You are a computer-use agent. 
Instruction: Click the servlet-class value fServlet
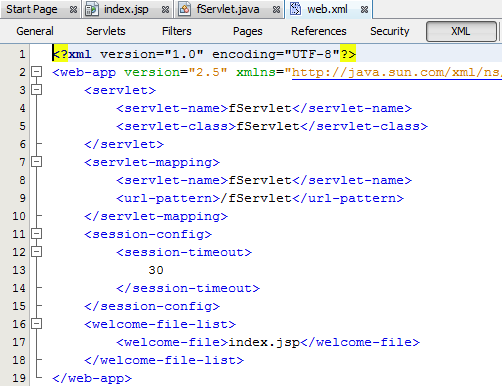click(x=268, y=126)
